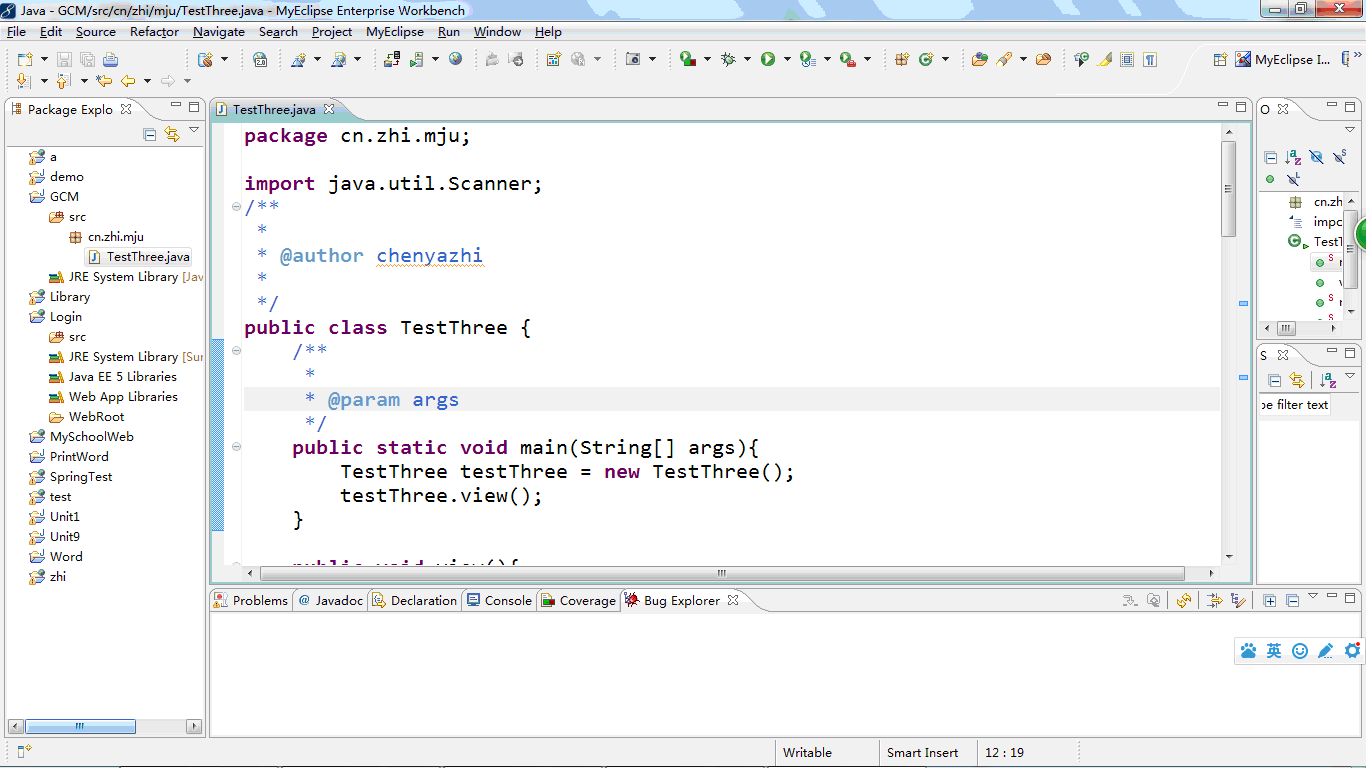This screenshot has width=1366, height=768.
Task: Toggle Hide Non-Public Members in Outline
Action: (1270, 179)
